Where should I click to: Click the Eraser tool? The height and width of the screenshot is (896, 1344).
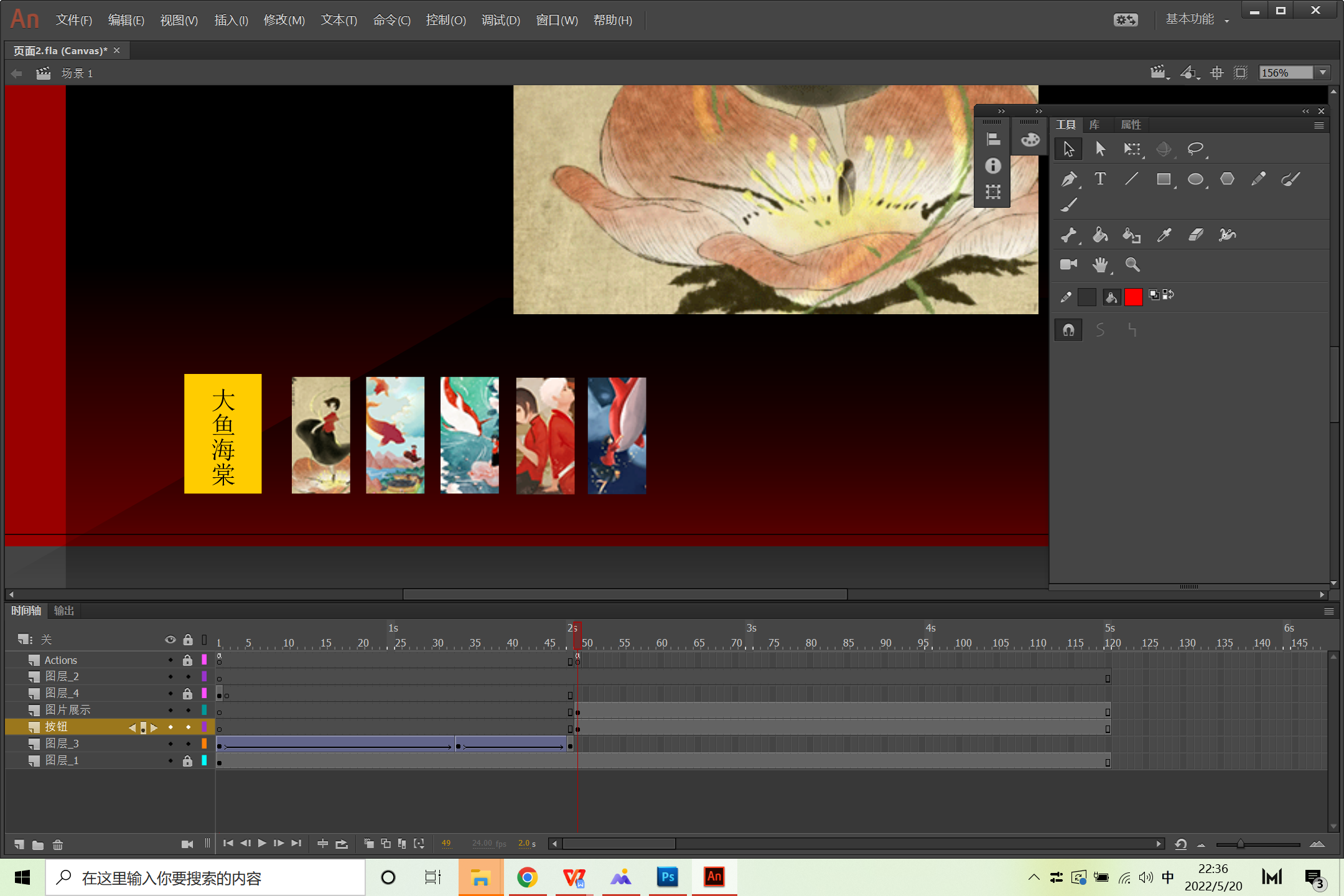(x=1195, y=235)
